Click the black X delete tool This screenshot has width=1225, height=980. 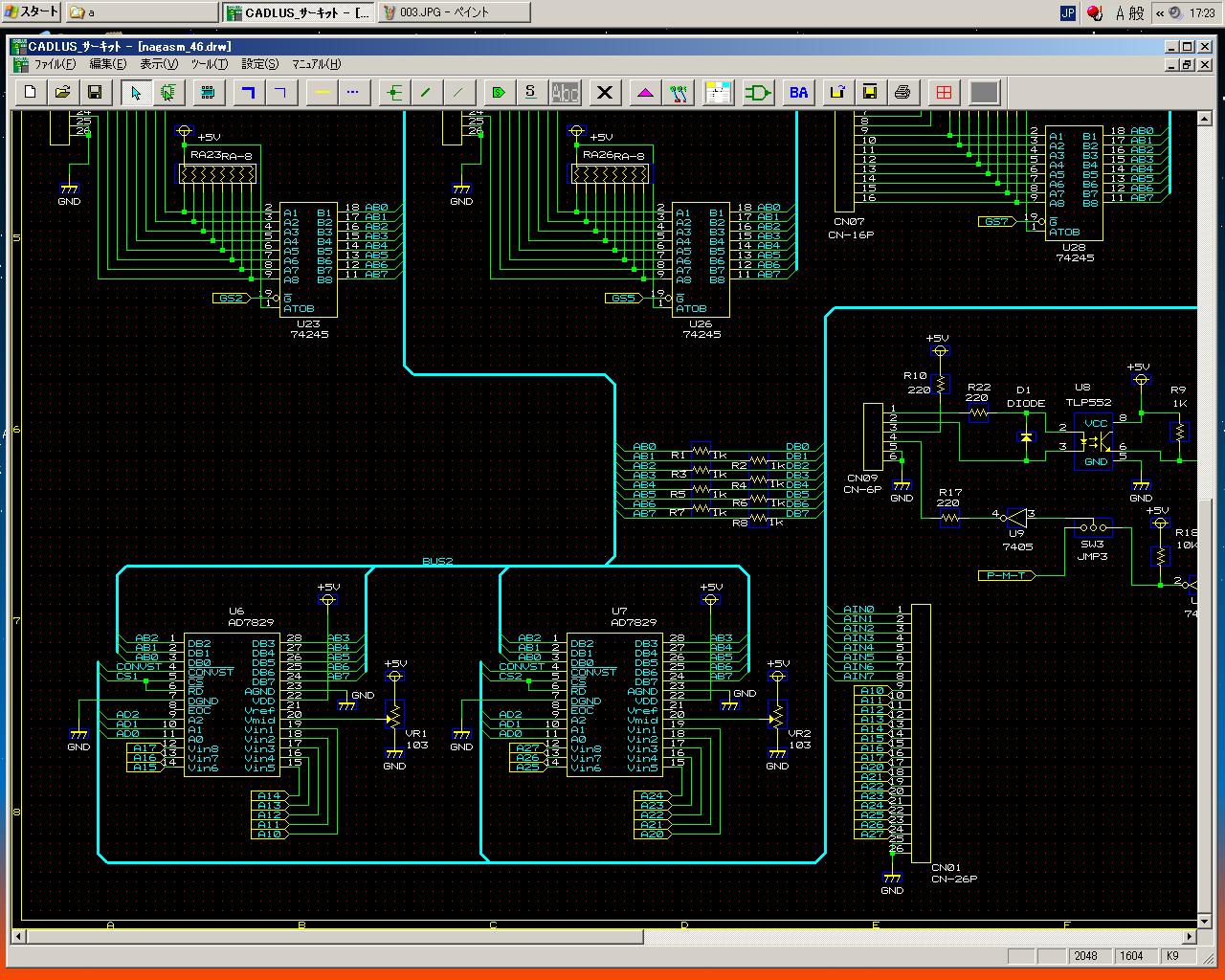[x=604, y=92]
